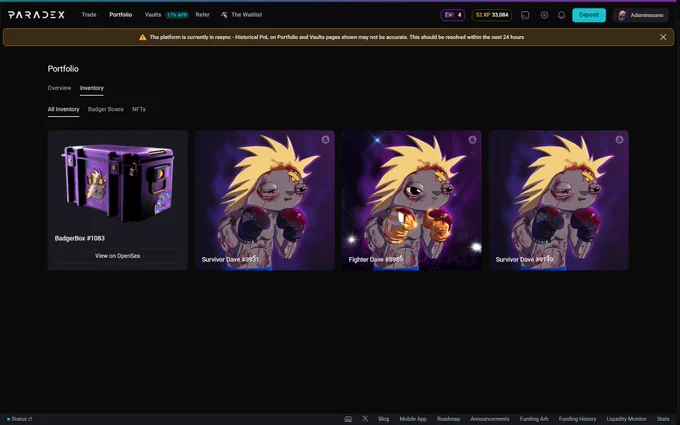The image size is (680, 425).
Task: Open the S2 XP 33,084 indicator
Action: (492, 15)
